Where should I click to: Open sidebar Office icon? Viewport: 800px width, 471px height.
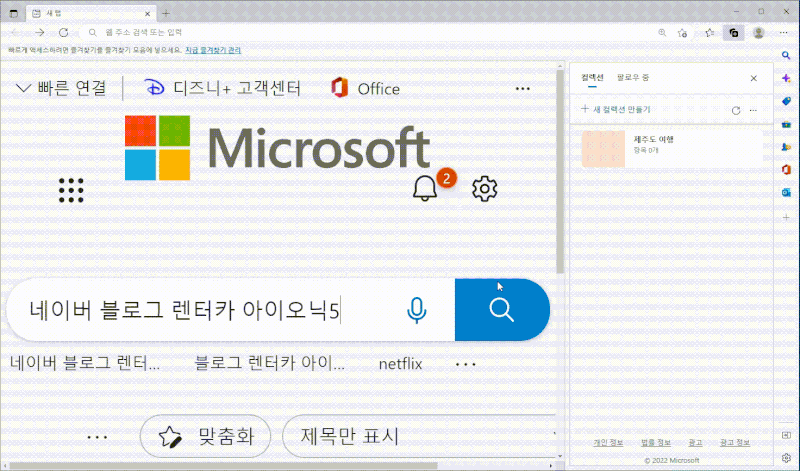(x=786, y=169)
